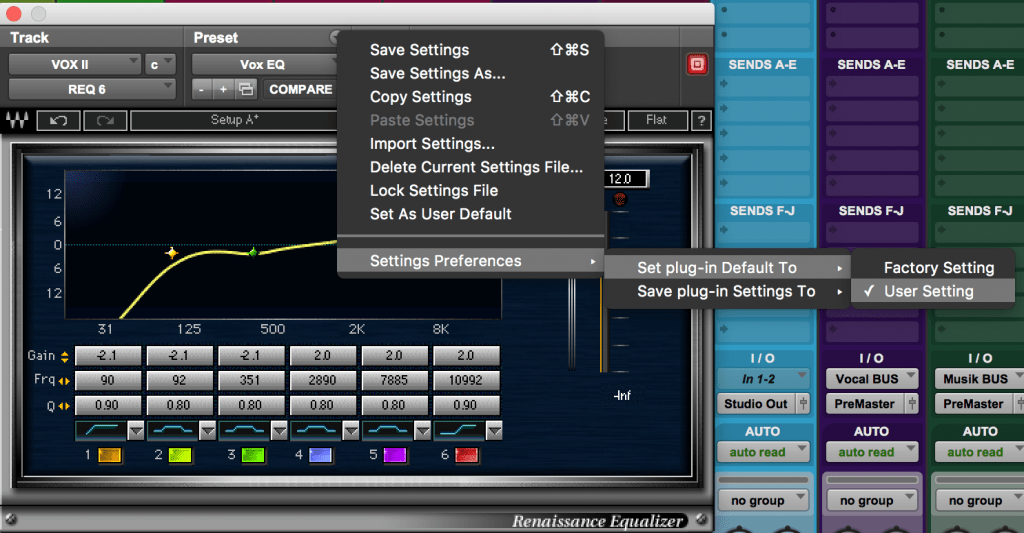Select previous preset with minus button
Viewport: 1024px width, 533px height.
click(x=202, y=89)
